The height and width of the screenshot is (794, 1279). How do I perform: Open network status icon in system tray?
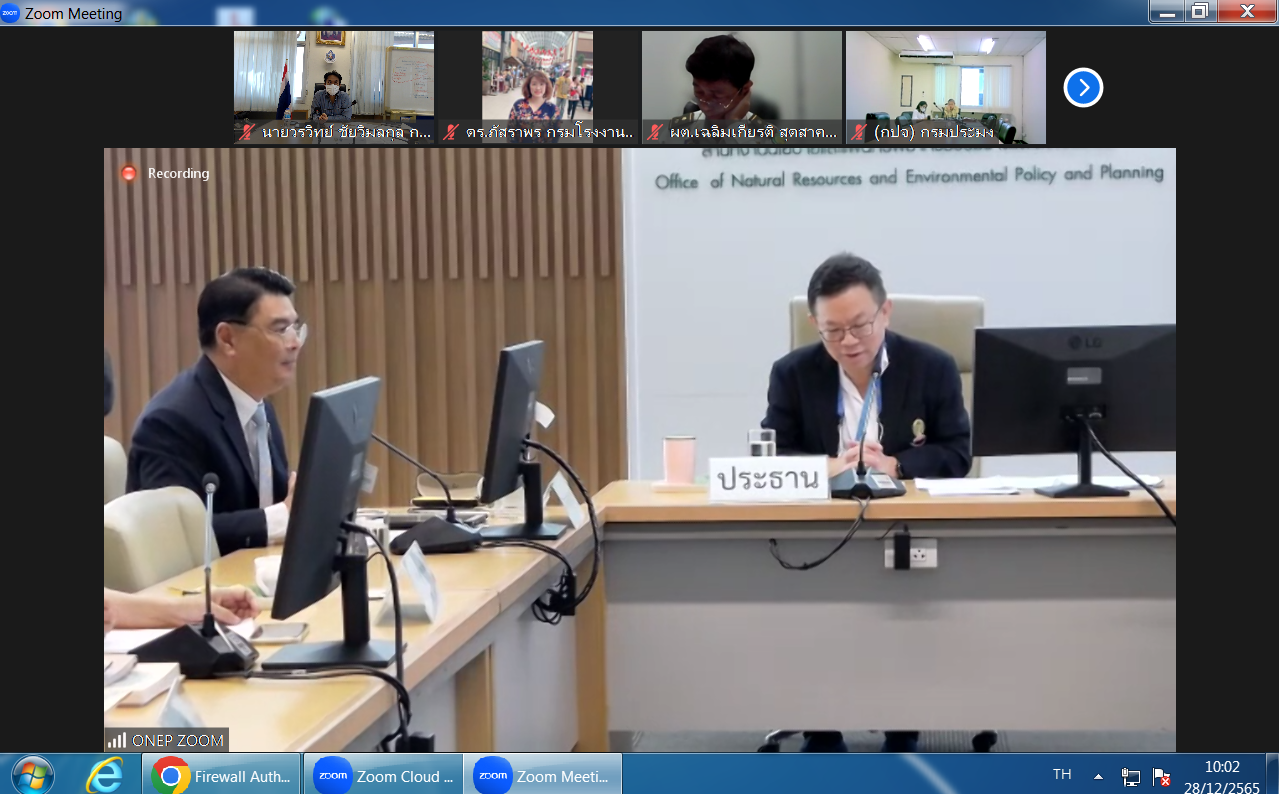(1131, 777)
